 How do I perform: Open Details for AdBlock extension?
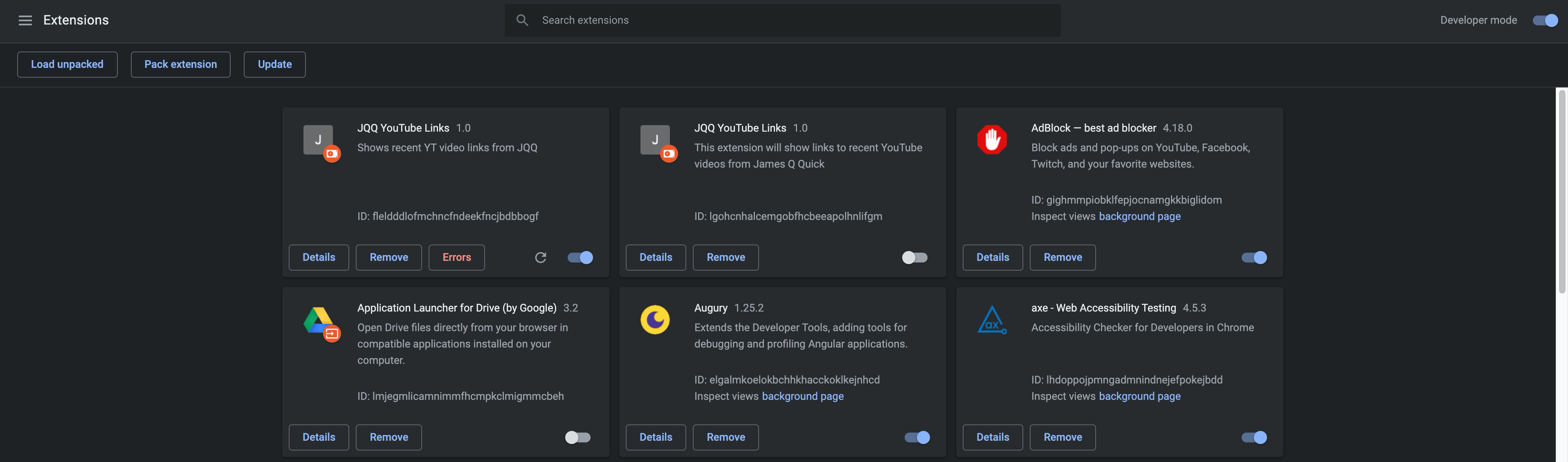click(x=992, y=258)
